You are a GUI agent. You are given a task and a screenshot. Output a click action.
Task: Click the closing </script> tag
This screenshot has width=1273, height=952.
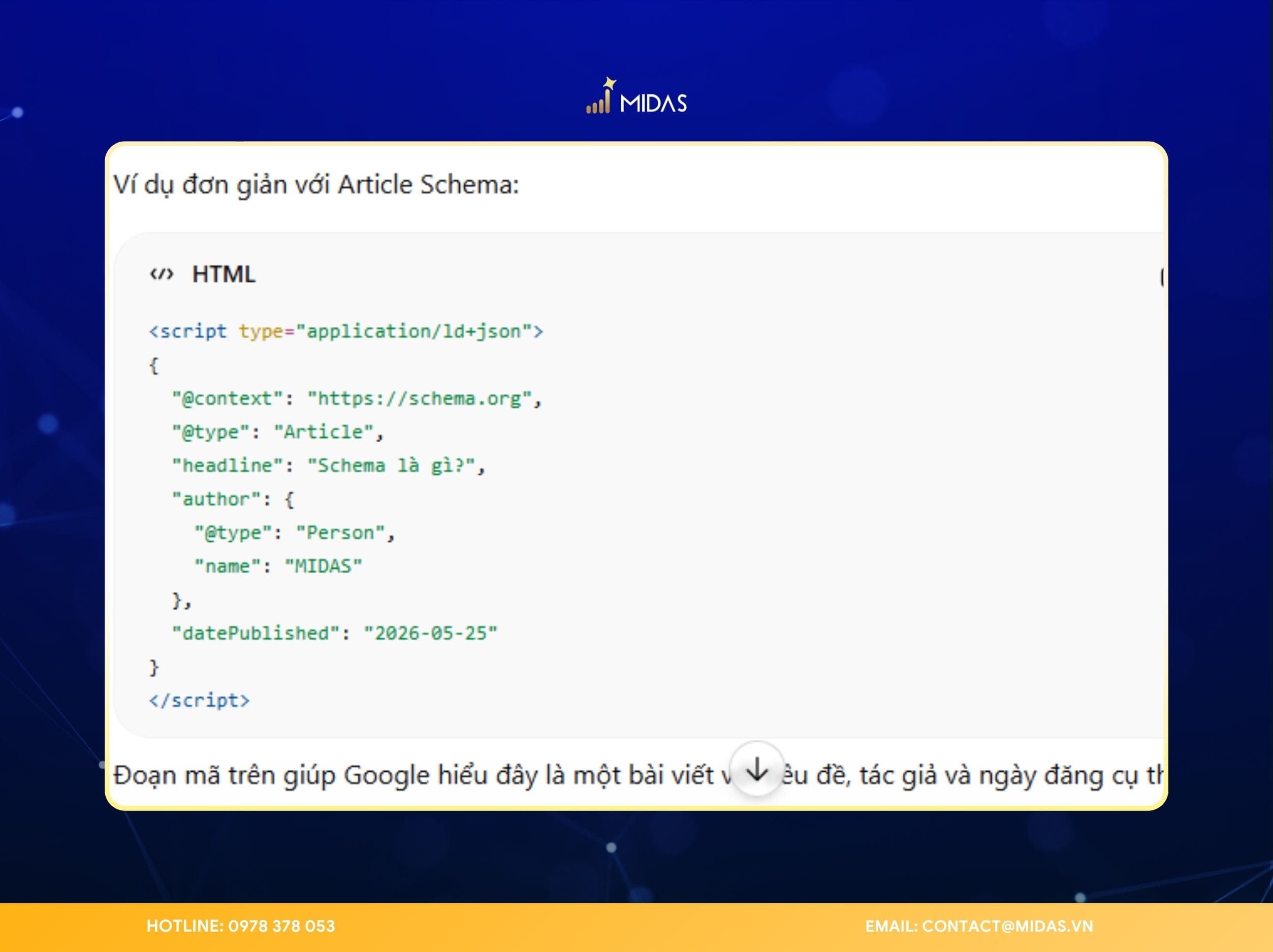click(199, 700)
